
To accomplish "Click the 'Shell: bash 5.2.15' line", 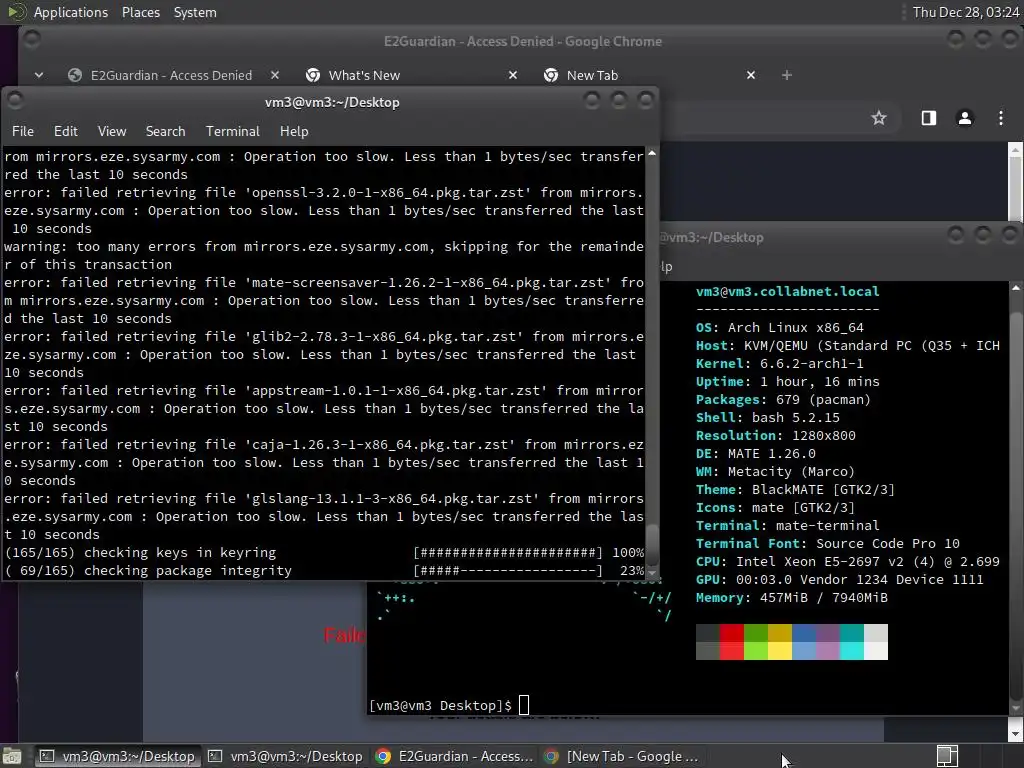I will 767,417.
